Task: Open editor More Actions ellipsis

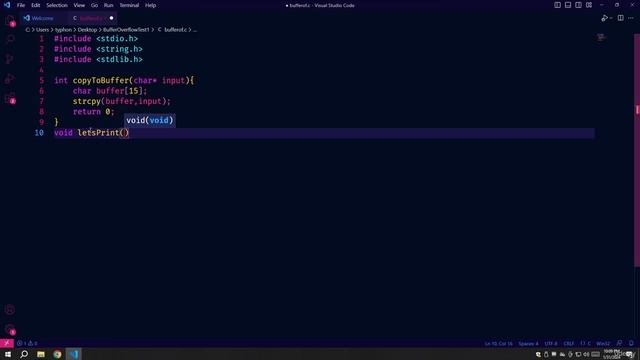Action: pos(631,18)
